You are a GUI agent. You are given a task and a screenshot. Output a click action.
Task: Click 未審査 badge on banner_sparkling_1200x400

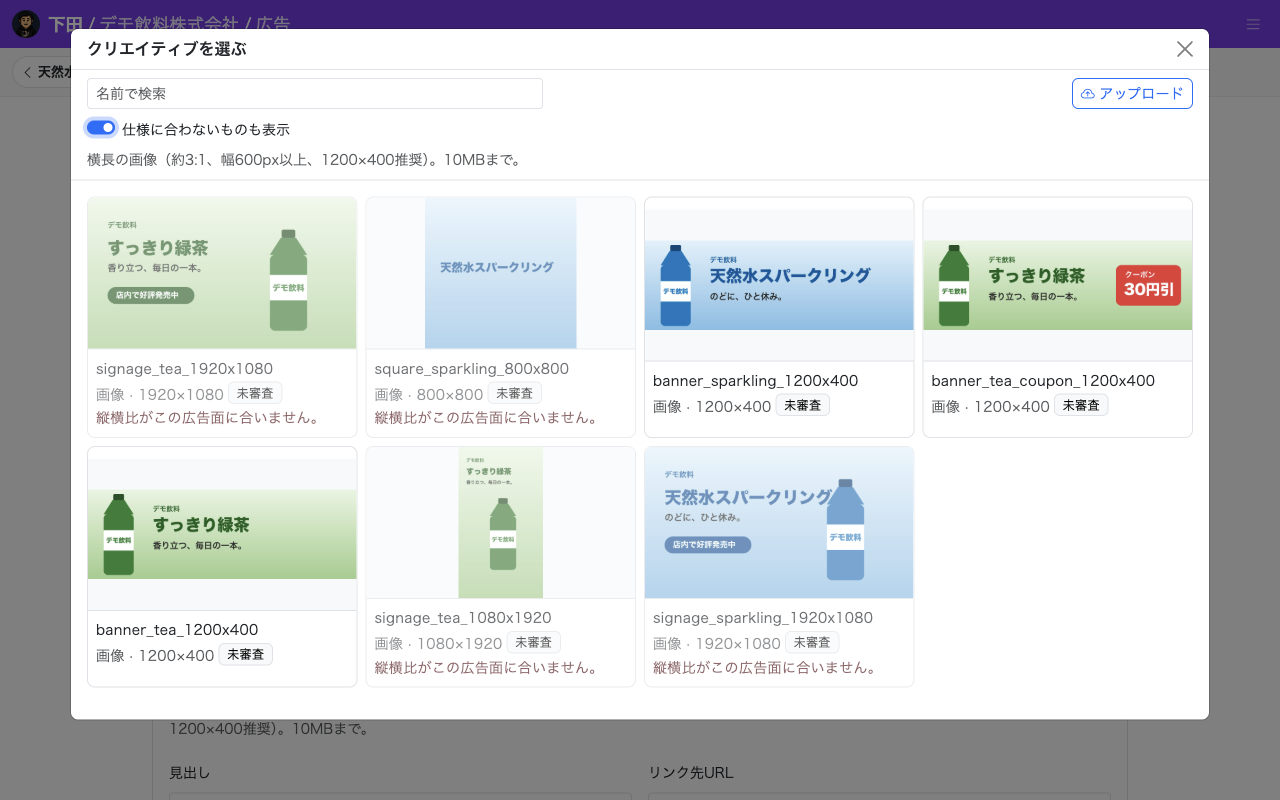pos(803,405)
